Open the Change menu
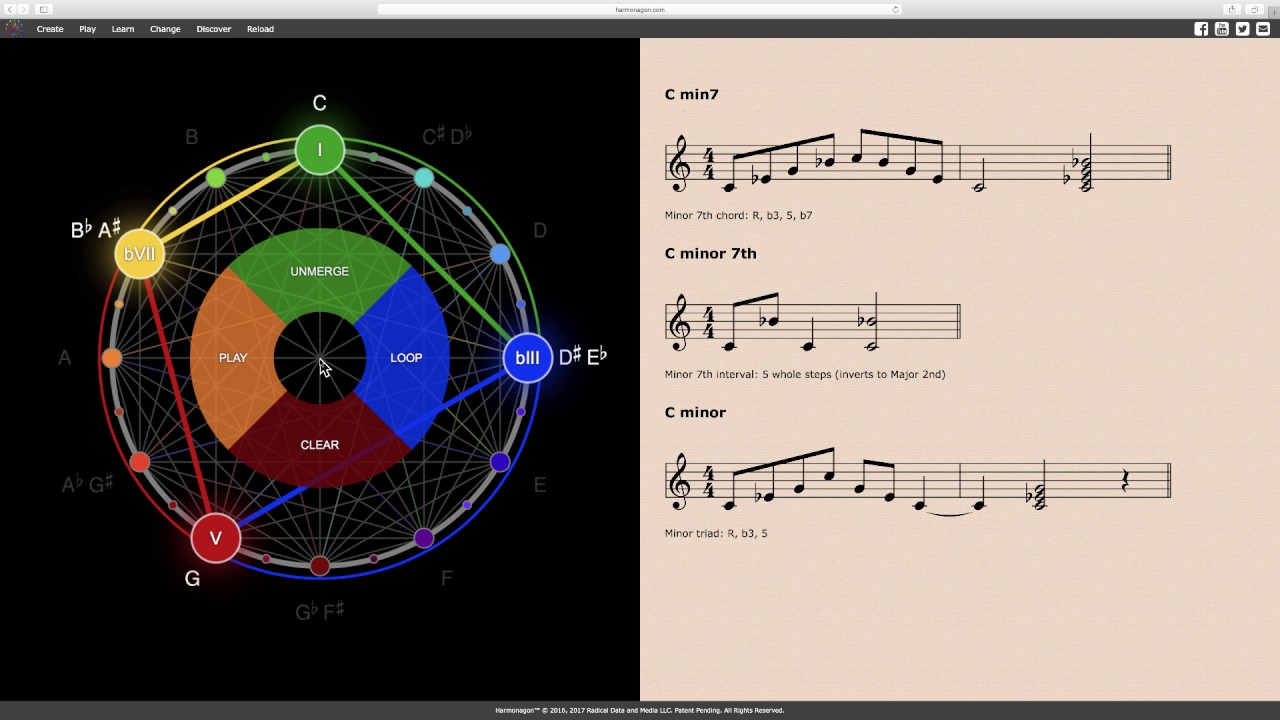Screen dimensions: 1280x720 (165, 29)
